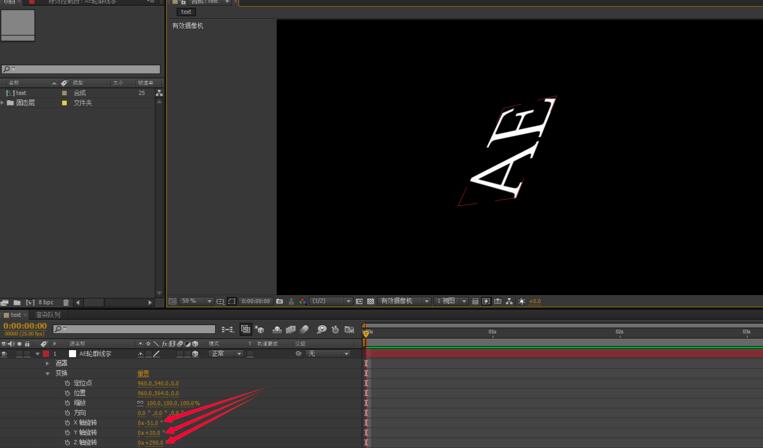Expand the 固态层 folder in project panel
The image size is (763, 448).
click(x=2, y=103)
